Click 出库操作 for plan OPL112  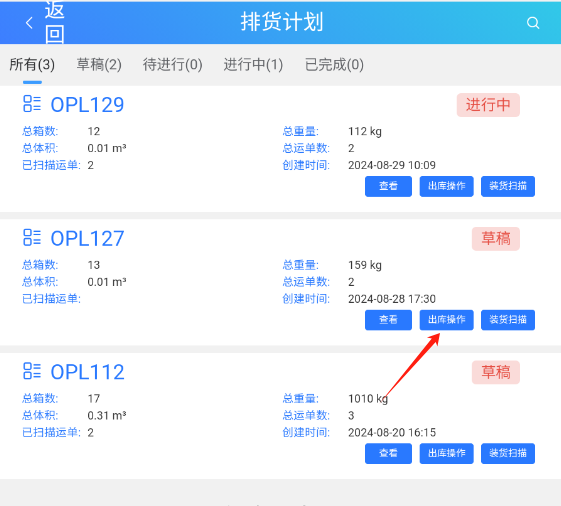447,453
